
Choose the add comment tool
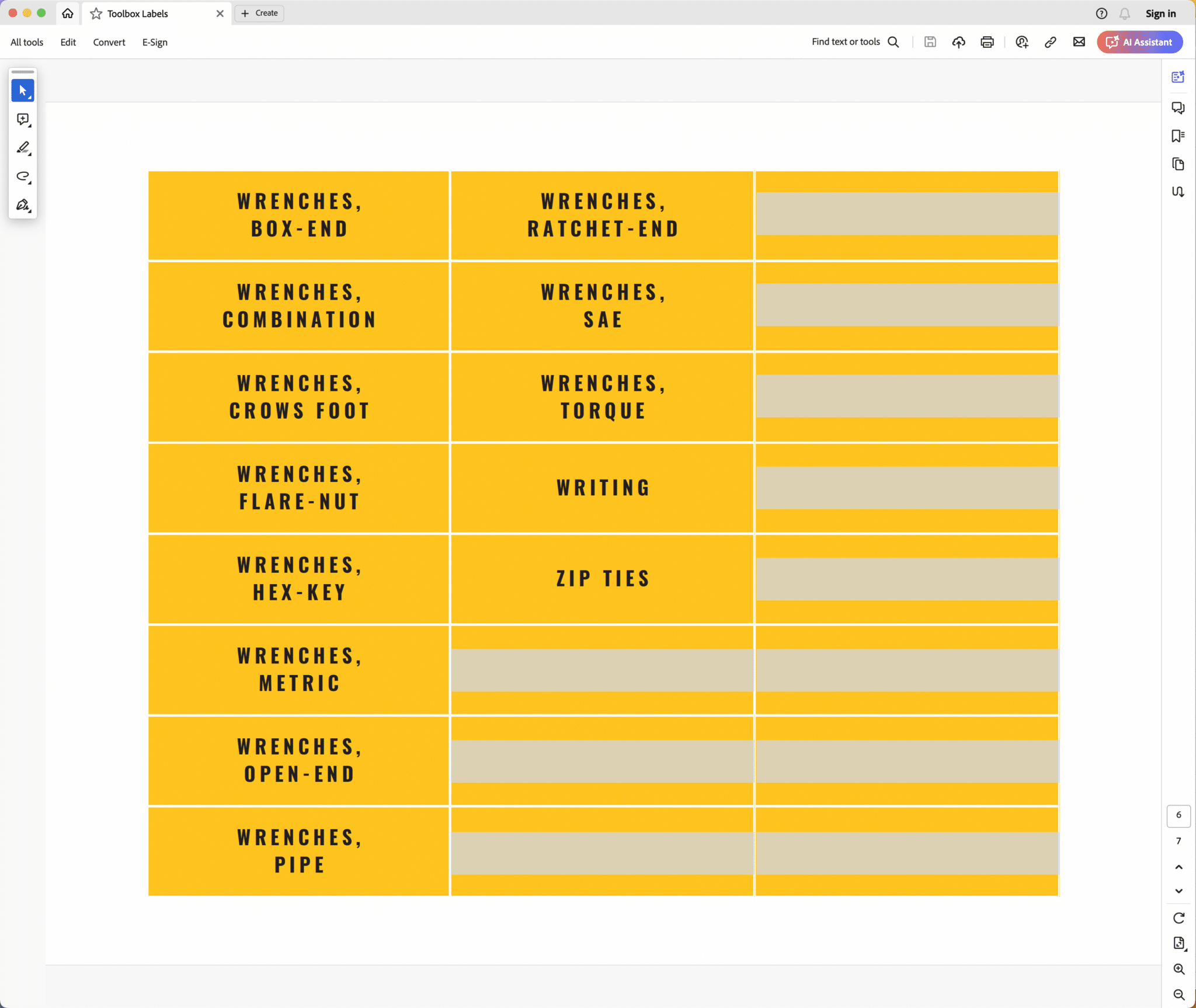pyautogui.click(x=23, y=119)
